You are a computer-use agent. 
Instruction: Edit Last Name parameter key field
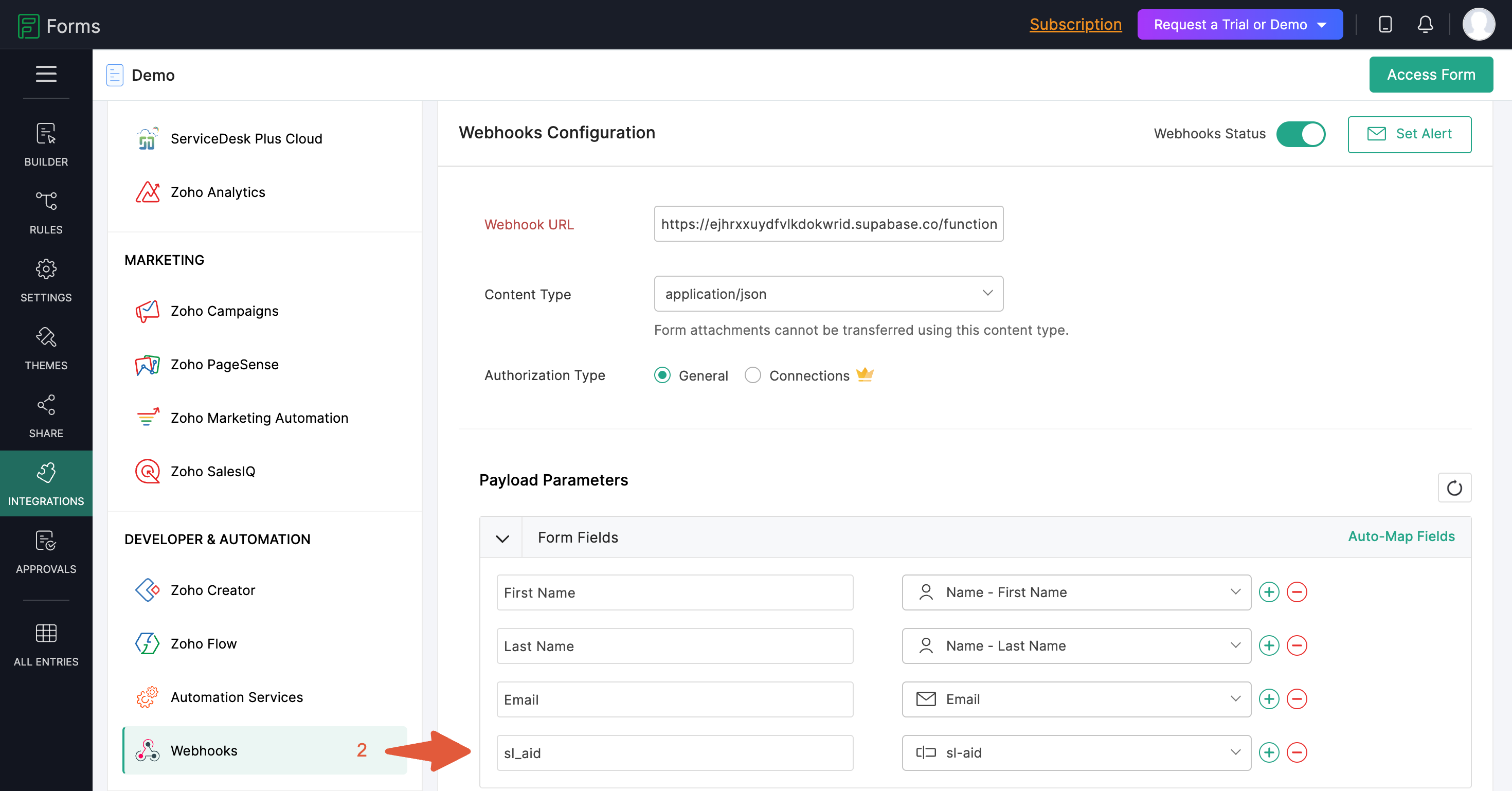(x=674, y=645)
